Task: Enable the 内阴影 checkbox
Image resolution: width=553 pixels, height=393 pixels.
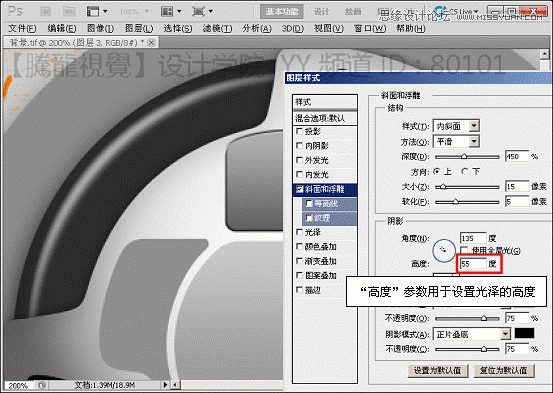Action: 299,145
